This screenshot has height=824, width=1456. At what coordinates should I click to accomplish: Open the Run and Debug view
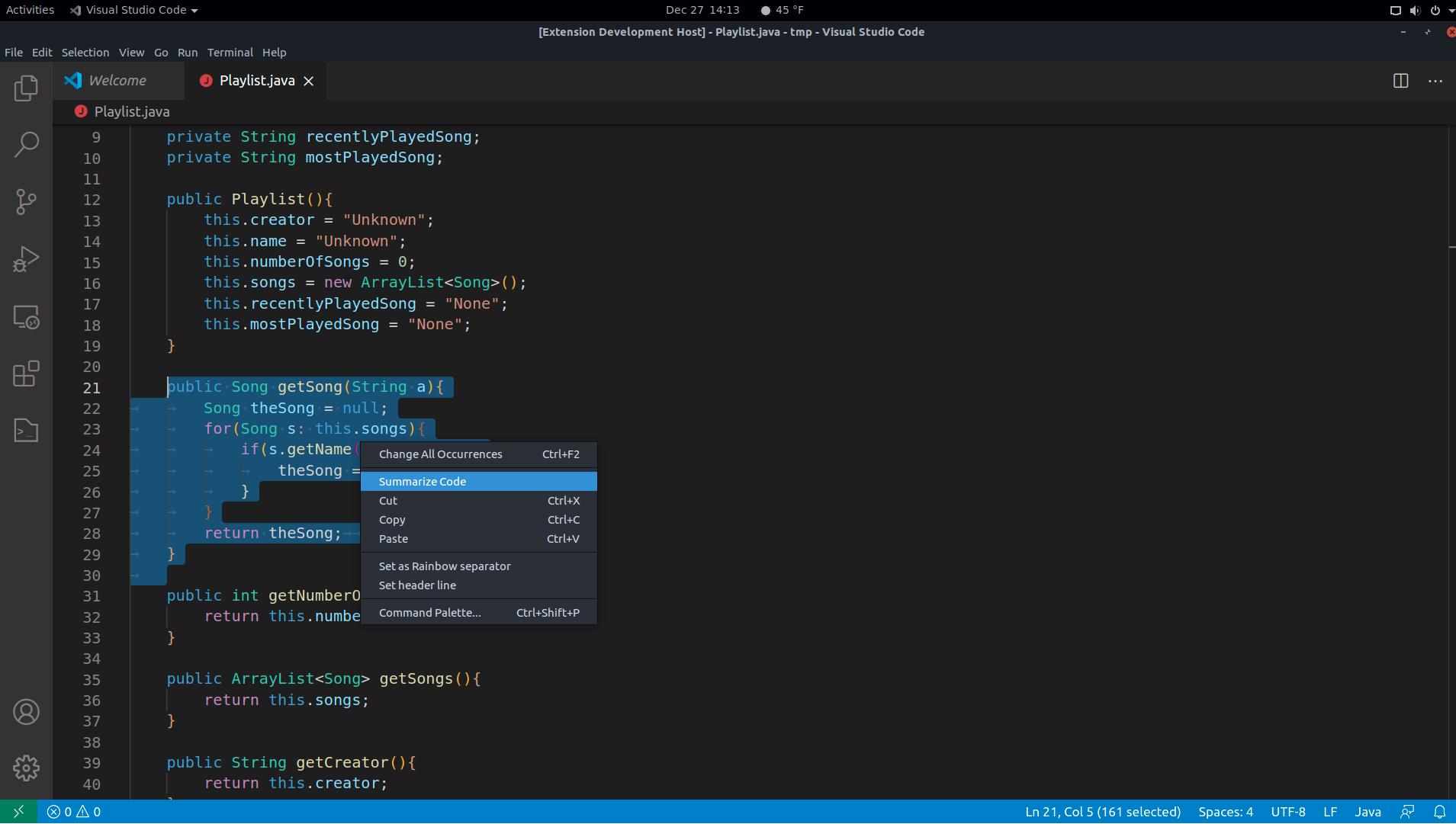pyautogui.click(x=26, y=259)
